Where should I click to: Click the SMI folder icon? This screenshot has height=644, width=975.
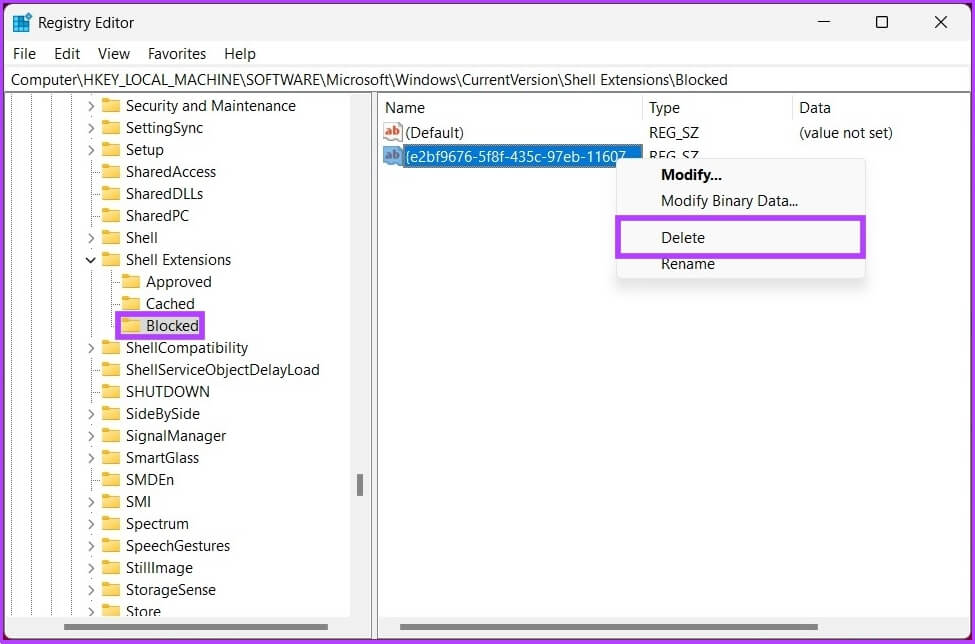click(x=111, y=502)
